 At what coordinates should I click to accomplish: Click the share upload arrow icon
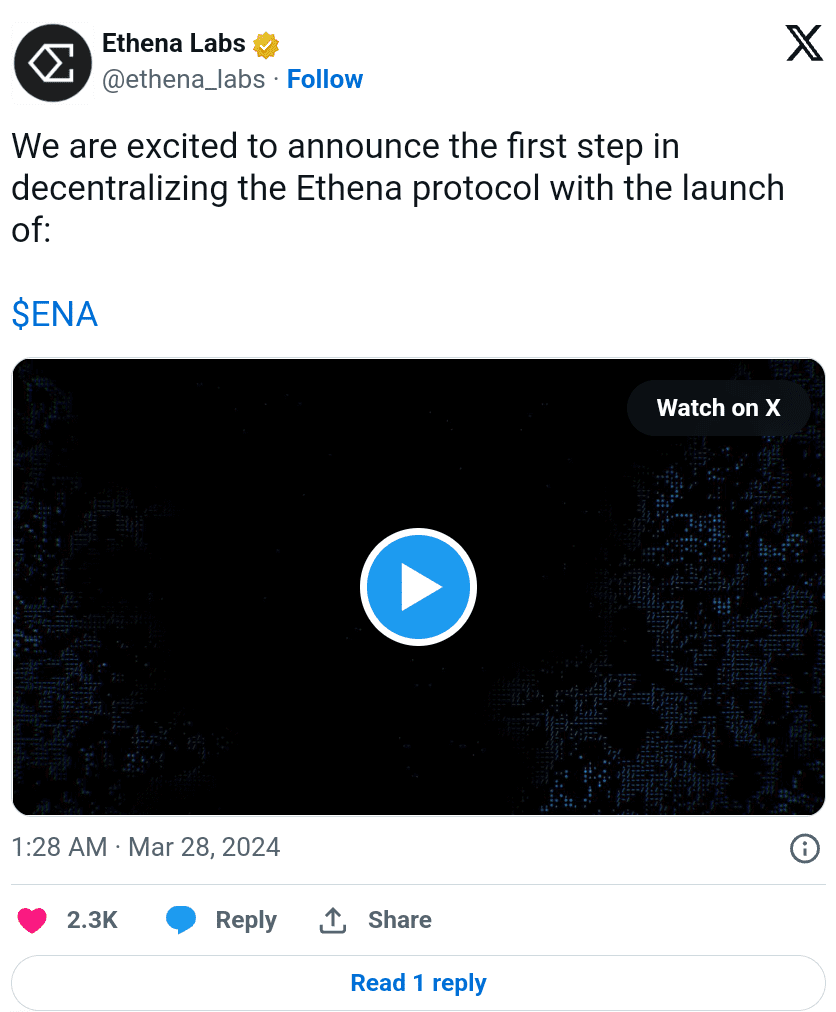coord(332,920)
